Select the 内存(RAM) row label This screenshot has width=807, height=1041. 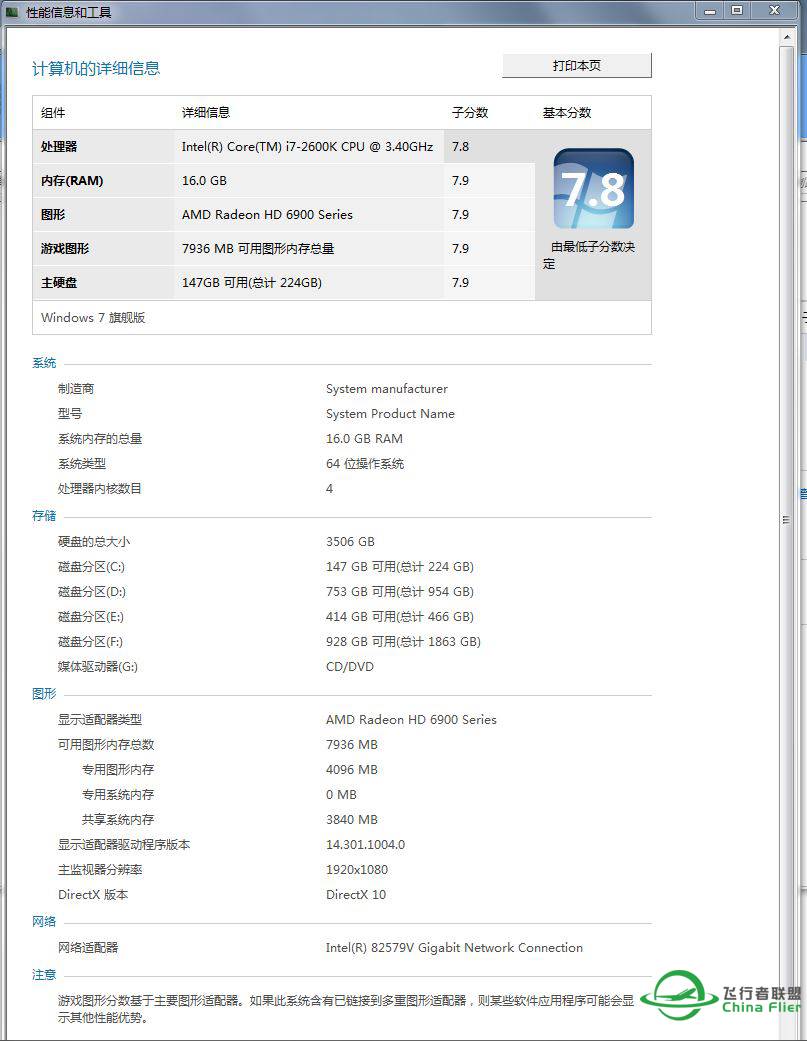click(72, 181)
